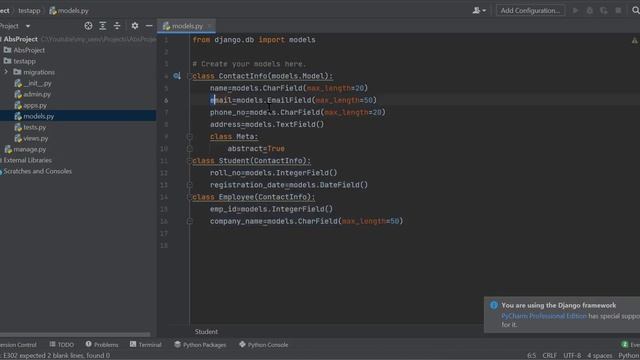Collapse the Employee class fold marker

[189, 197]
